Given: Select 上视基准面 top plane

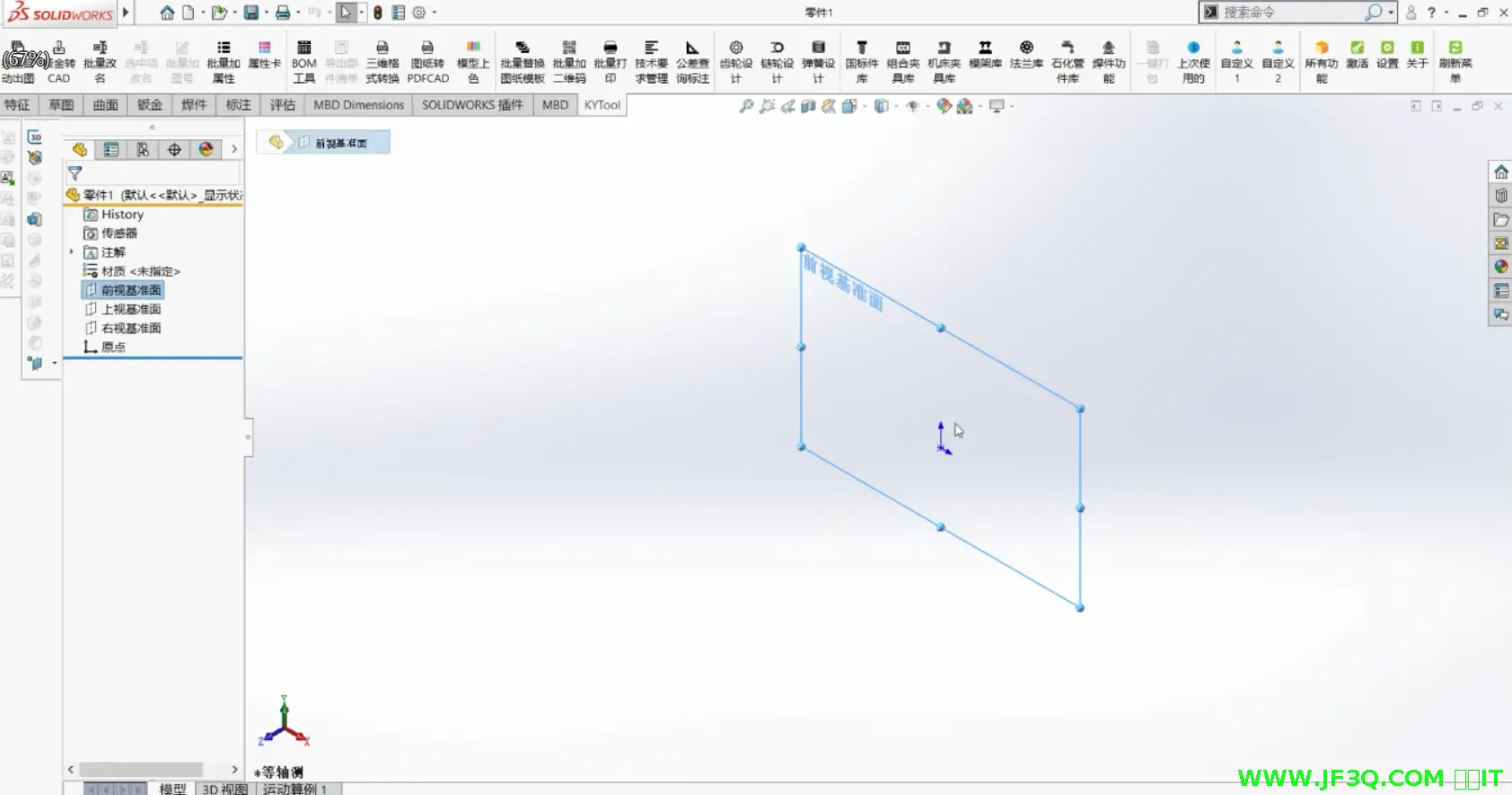Looking at the screenshot, I should [x=123, y=309].
